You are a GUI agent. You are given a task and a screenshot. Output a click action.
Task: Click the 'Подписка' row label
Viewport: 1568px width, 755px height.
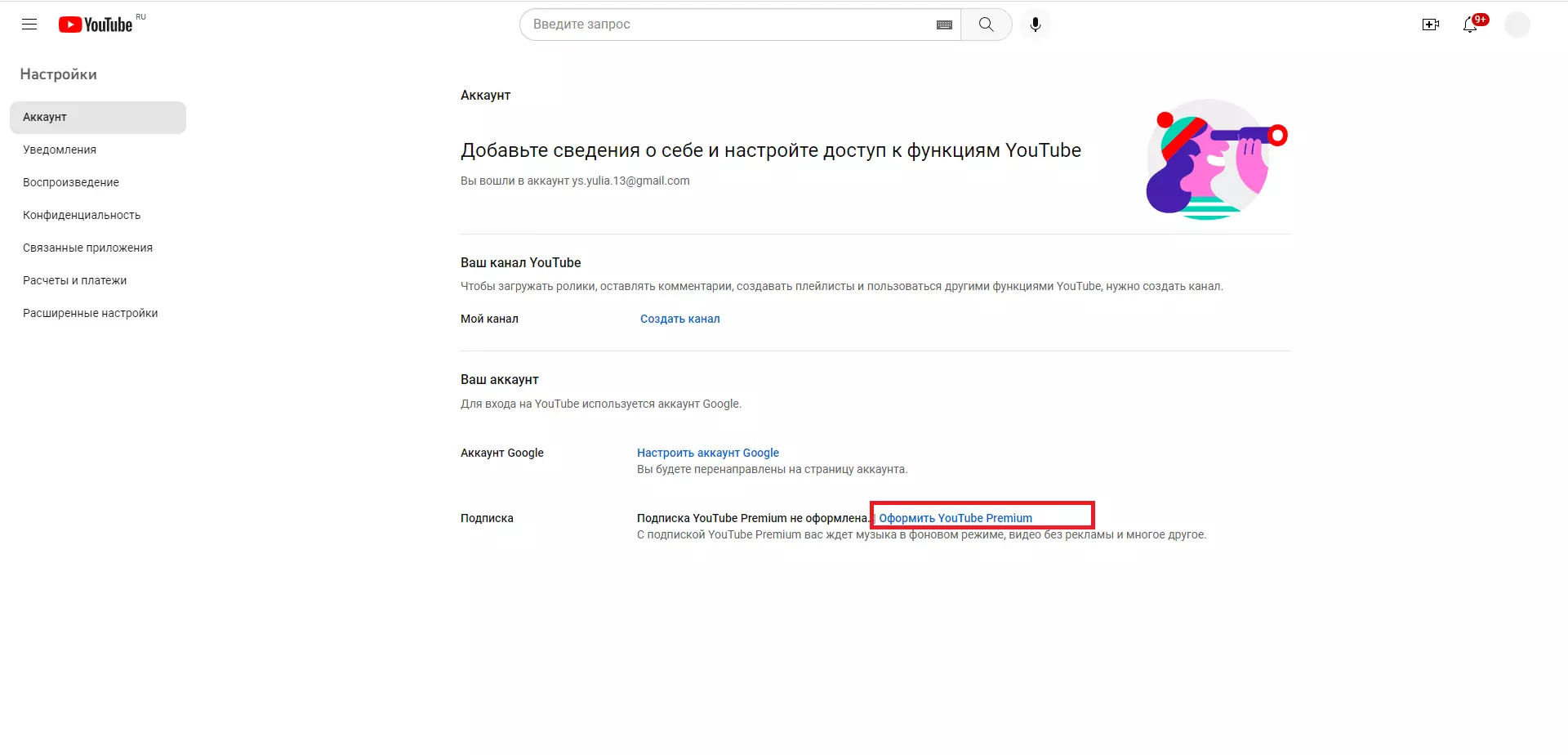tap(487, 518)
